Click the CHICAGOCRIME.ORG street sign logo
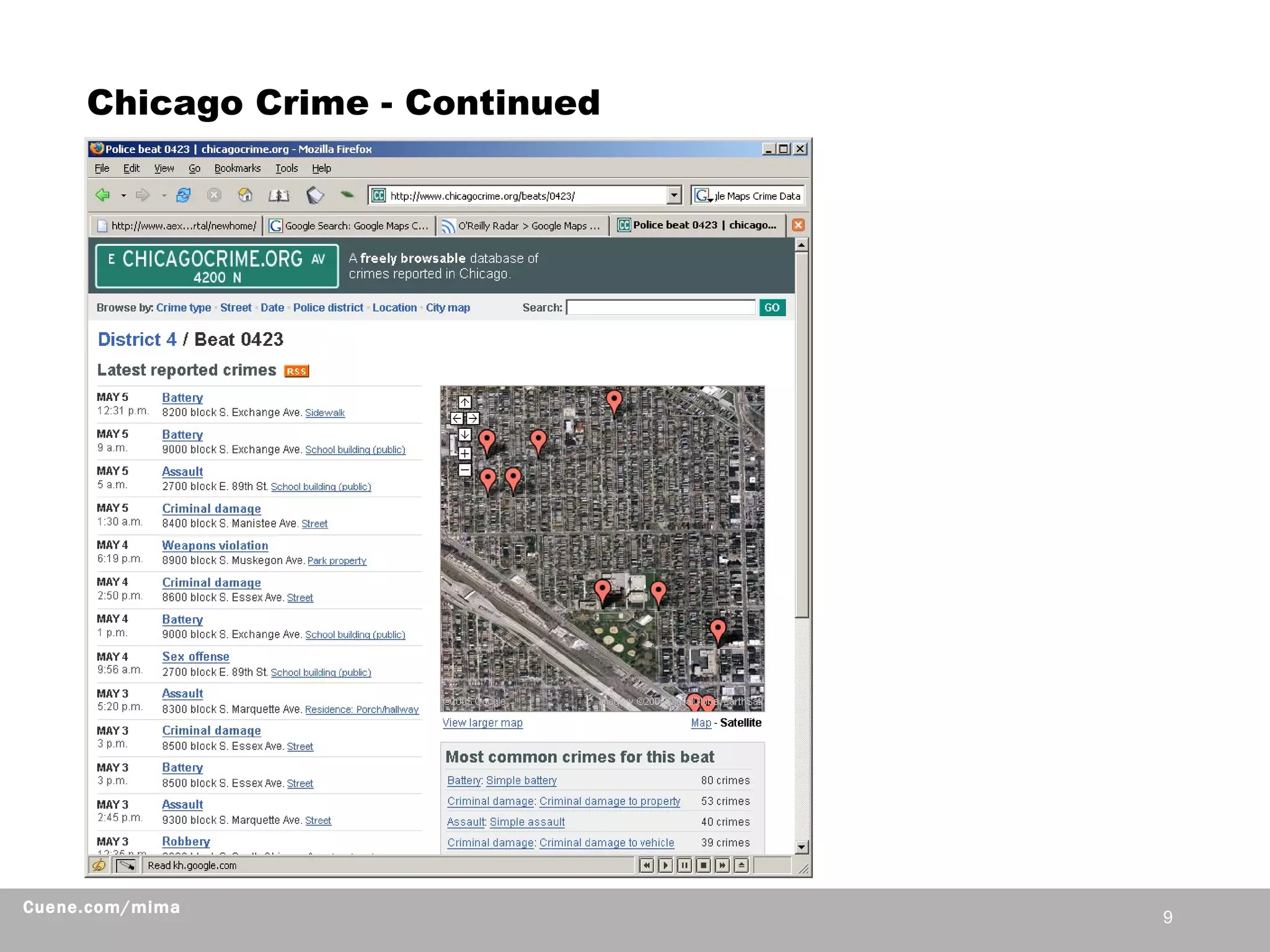 217,267
